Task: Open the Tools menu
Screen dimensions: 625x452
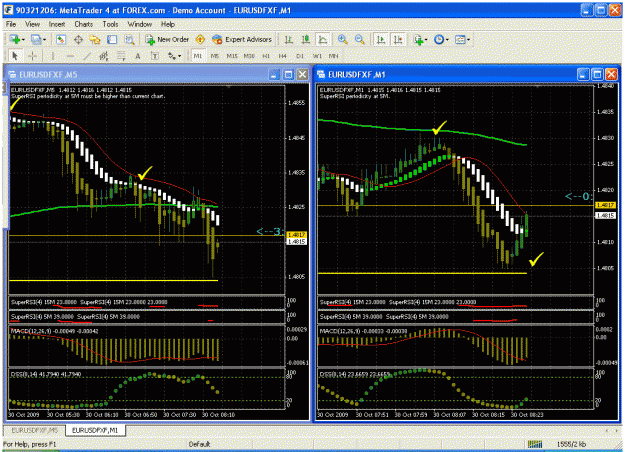Action: [110, 24]
